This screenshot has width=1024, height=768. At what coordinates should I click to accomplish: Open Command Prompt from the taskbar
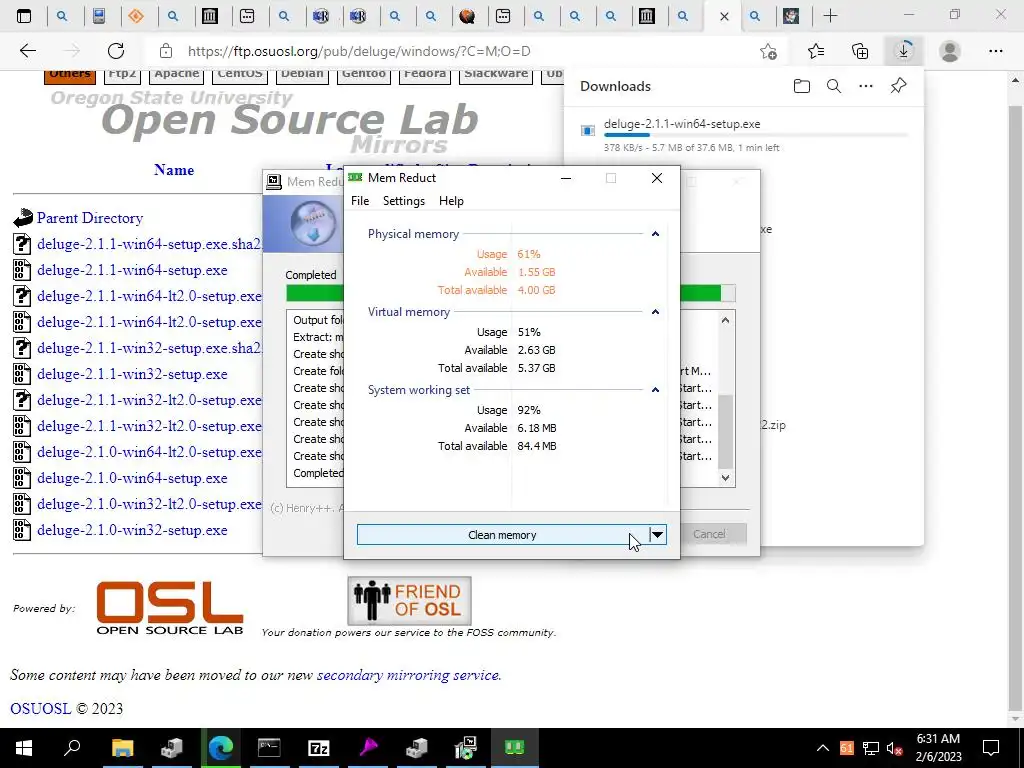269,748
